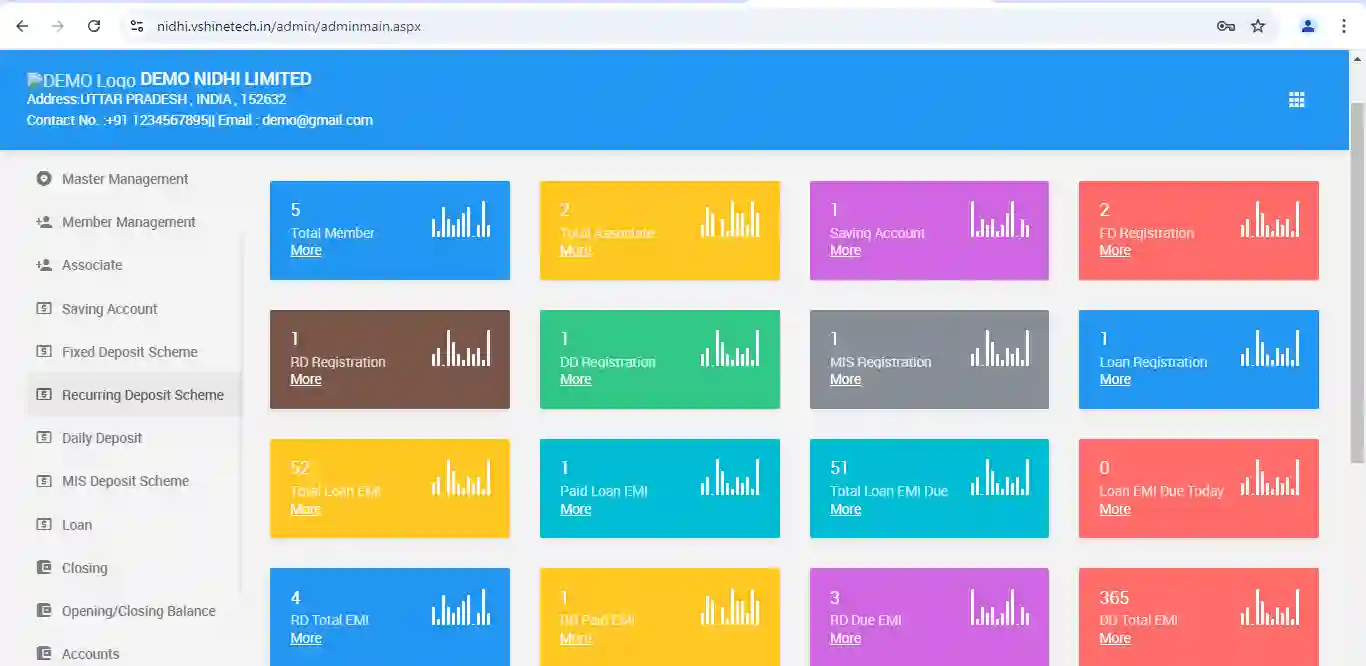Open More link on Total Loan EMI Due
The image size is (1366, 666).
pyautogui.click(x=845, y=510)
